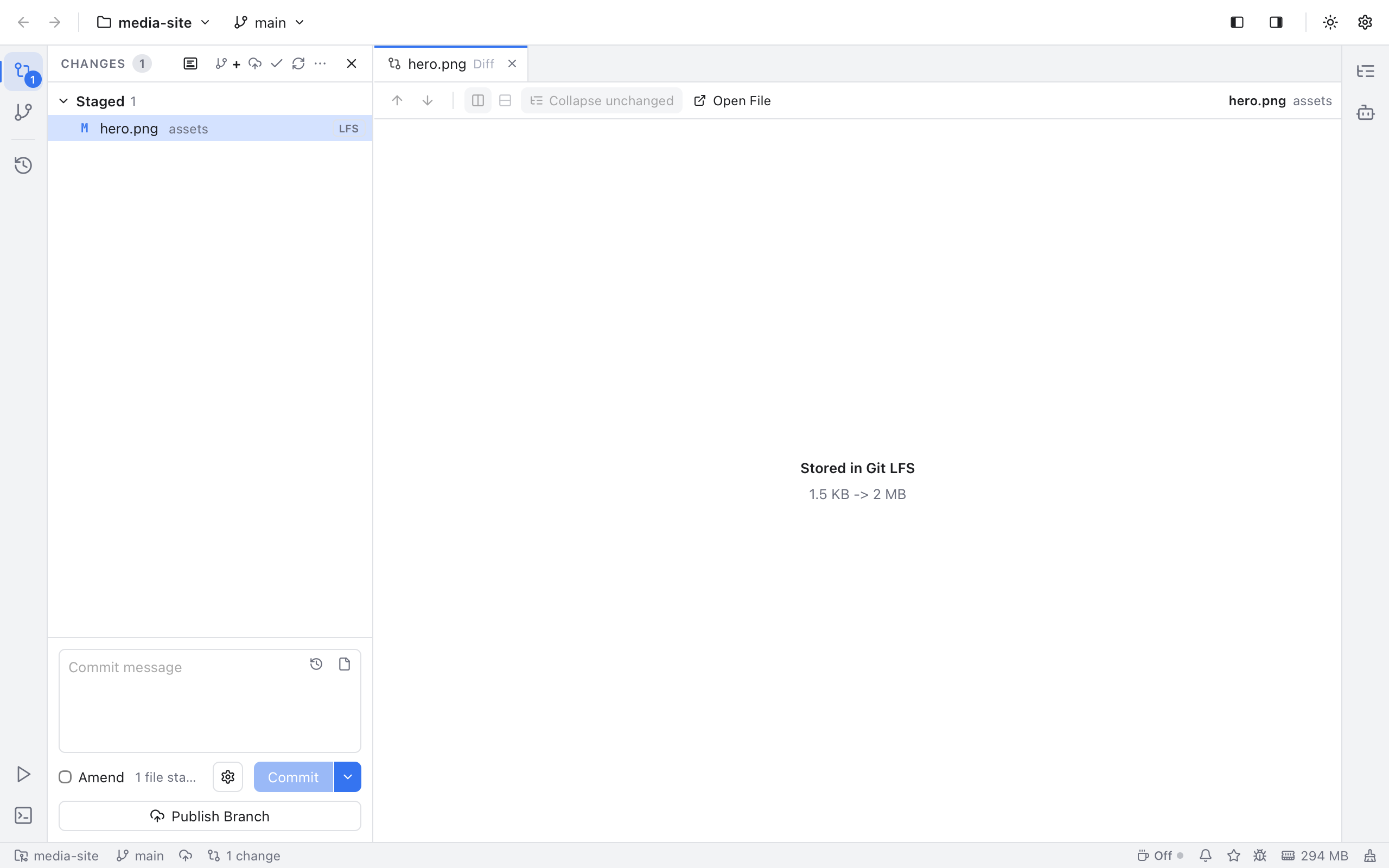1389x868 pixels.
Task: Close the hero.png Diff tab
Action: [512, 63]
